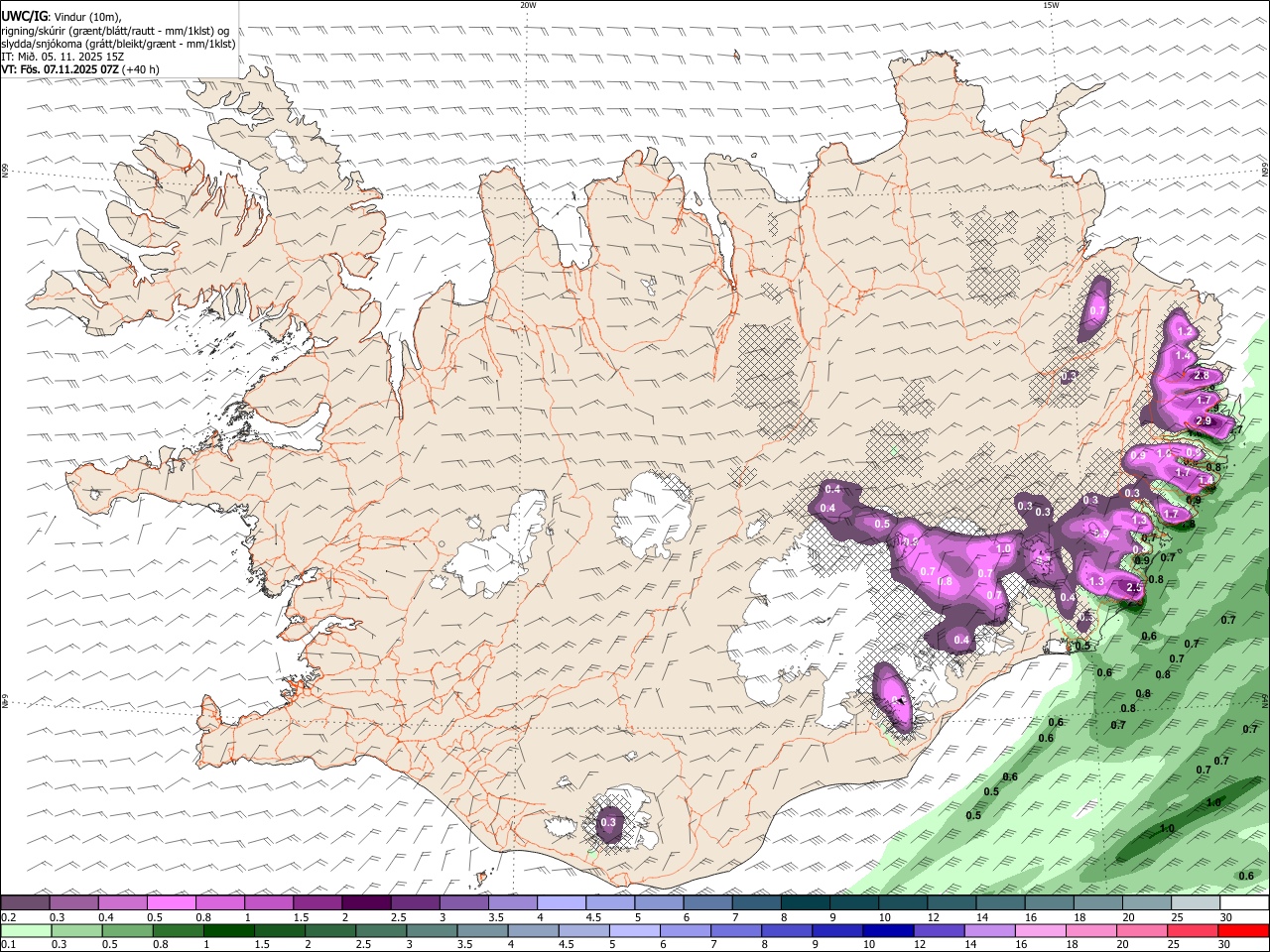Choose the white 30 snow legend swatch

(1244, 903)
